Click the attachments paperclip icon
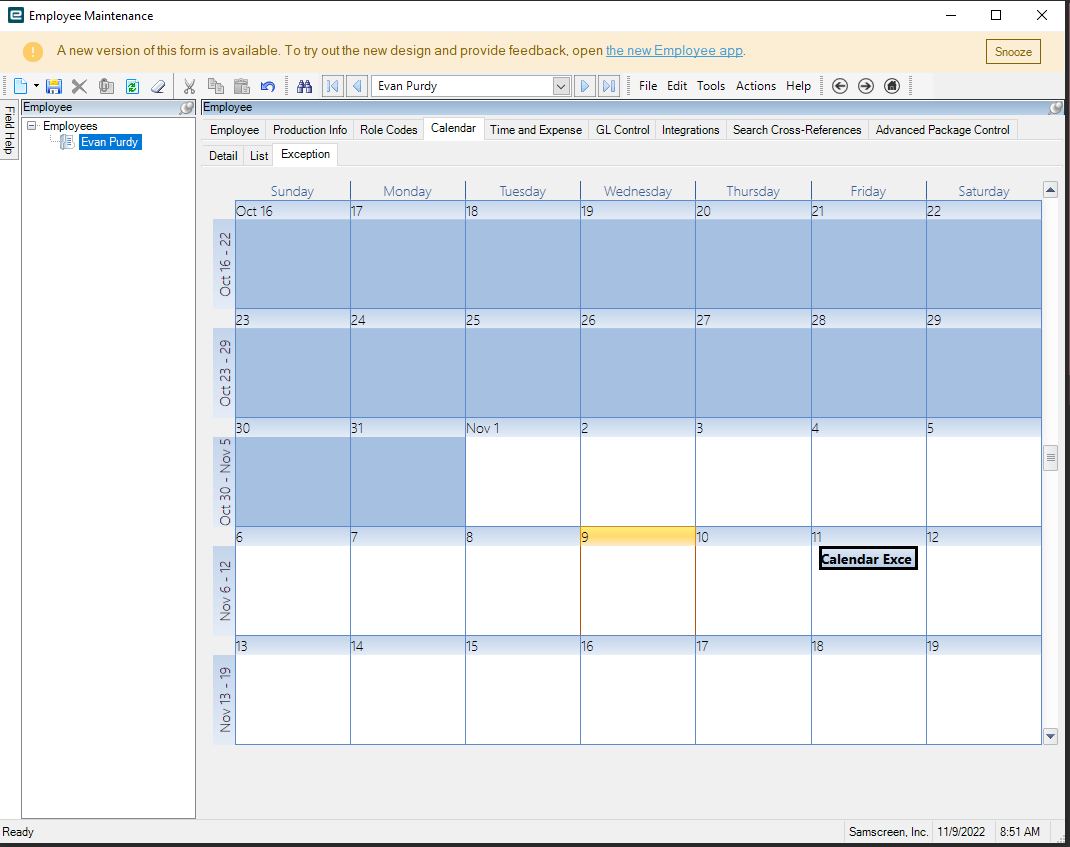This screenshot has width=1070, height=847. click(106, 86)
